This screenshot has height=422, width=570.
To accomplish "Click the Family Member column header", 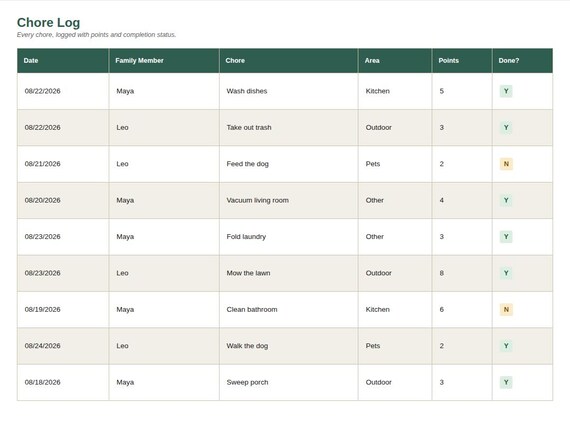I will [x=164, y=61].
